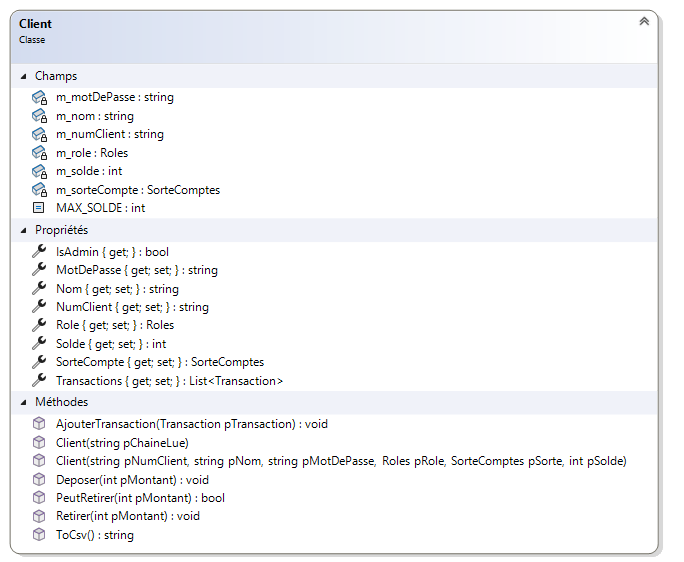Click the constant icon next to MAX_SOLDE
Viewport: 684px width, 562px height.
pos(39,208)
